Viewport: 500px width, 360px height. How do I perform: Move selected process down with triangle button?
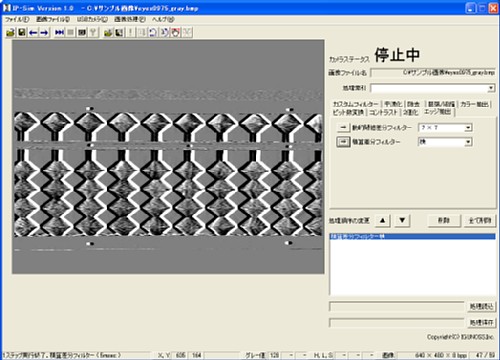click(402, 220)
